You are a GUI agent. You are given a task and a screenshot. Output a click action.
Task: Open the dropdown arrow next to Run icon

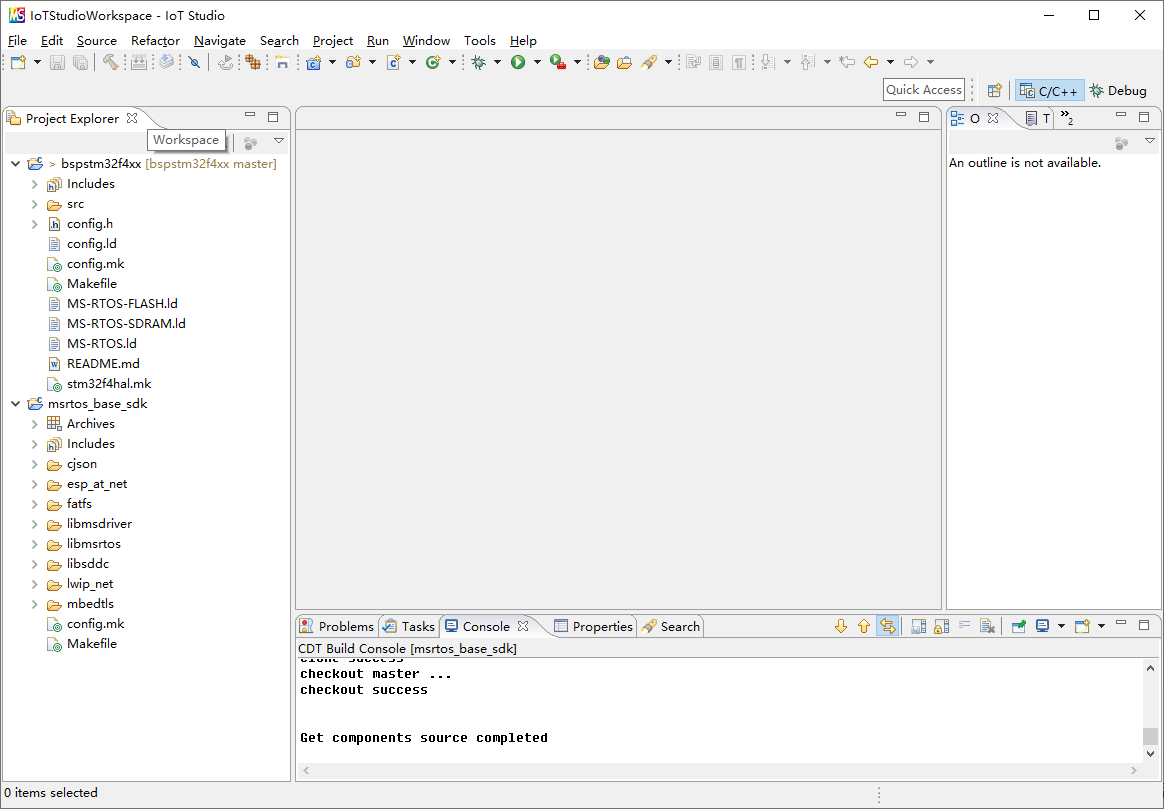537,62
